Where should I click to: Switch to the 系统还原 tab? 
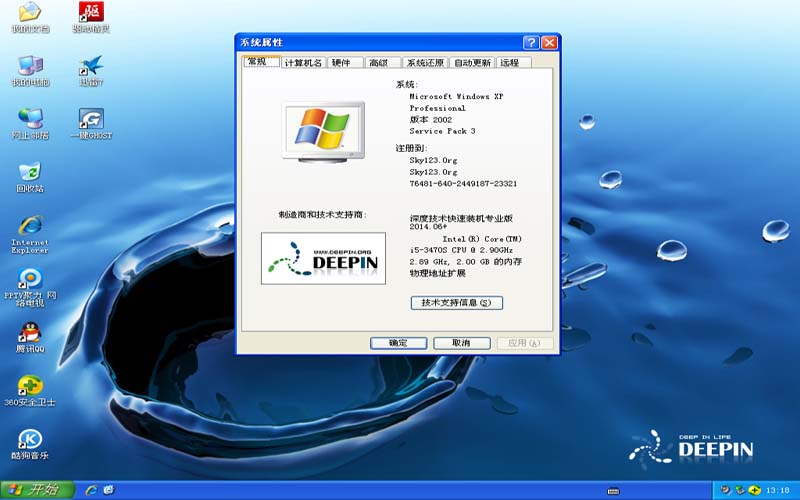tap(425, 62)
